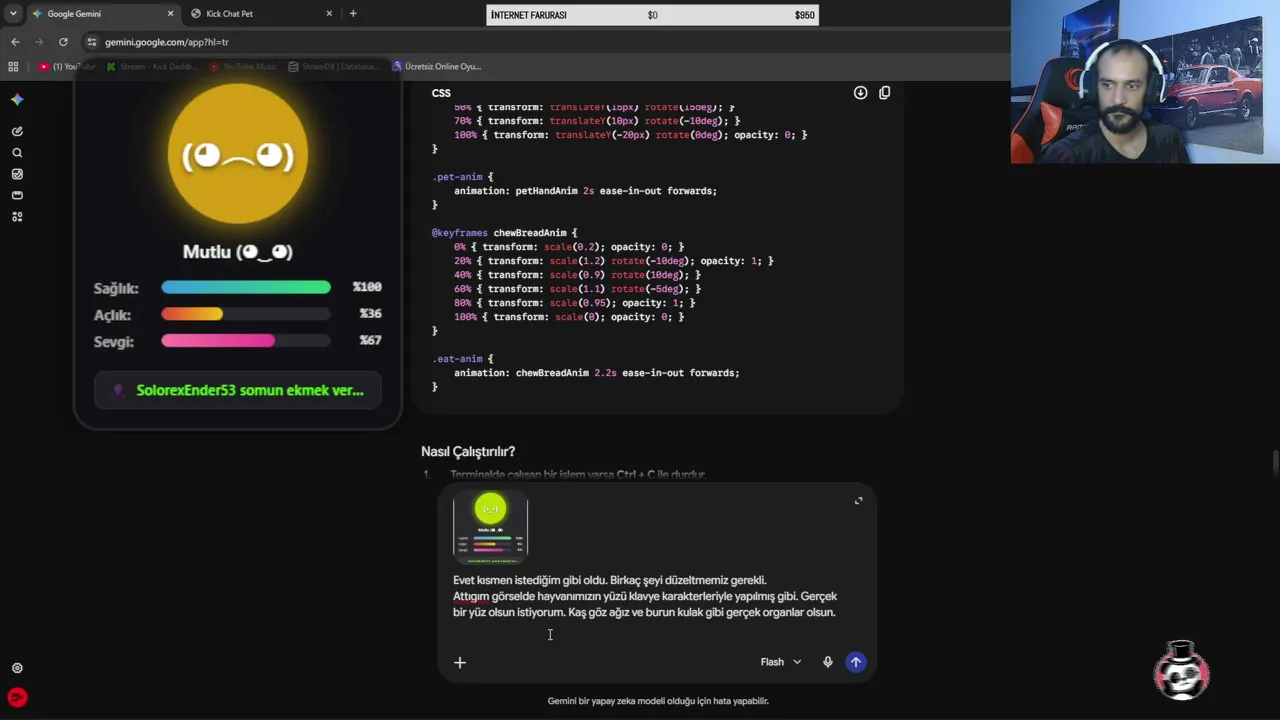Open a new browser tab
Screen dimensions: 1280x720
[x=353, y=14]
